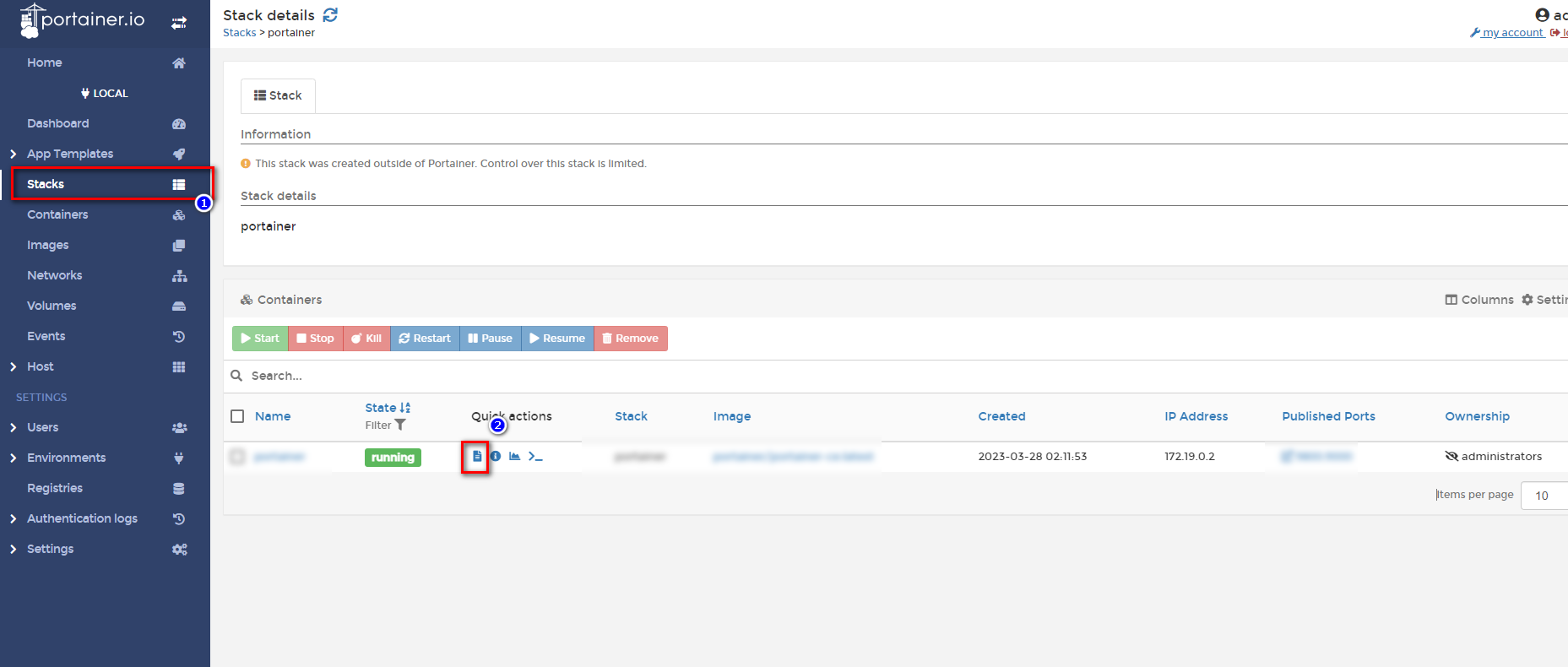Screen dimensions: 1568x667
Task: Click the Home house icon in sidebar
Action: coord(179,63)
